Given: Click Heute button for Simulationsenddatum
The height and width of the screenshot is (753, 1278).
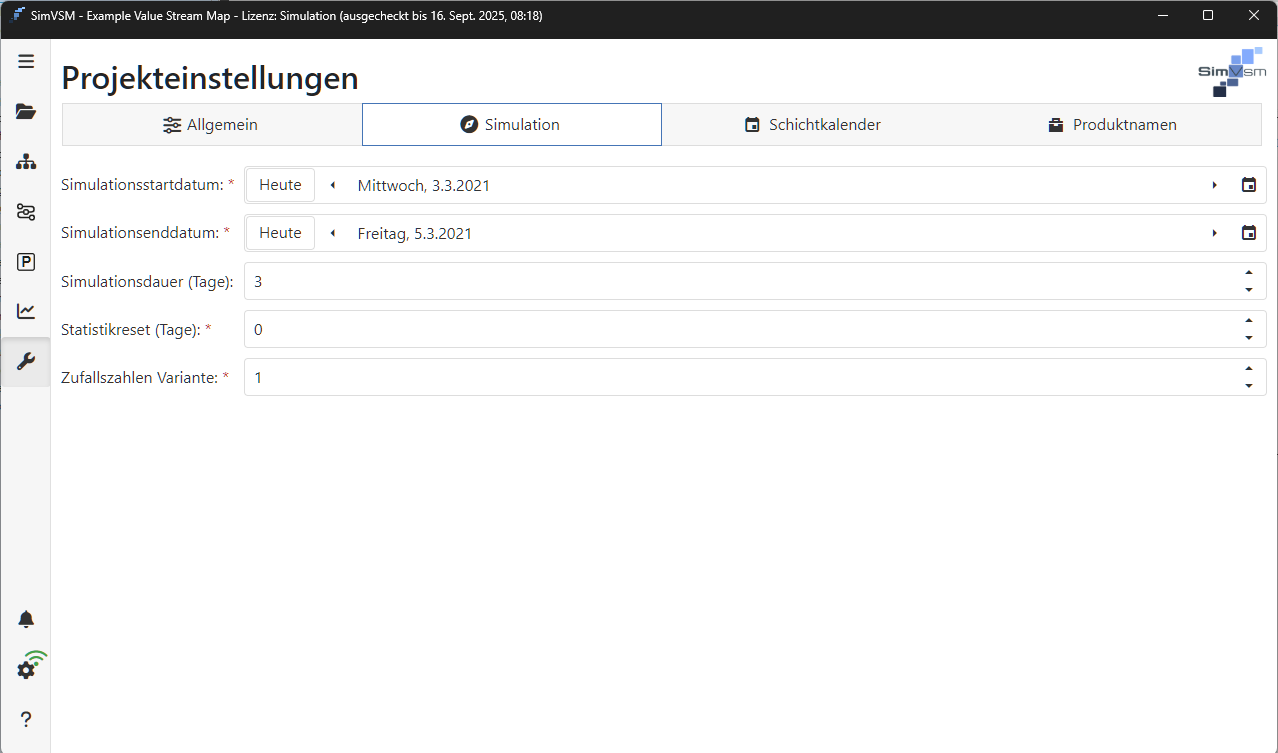Looking at the screenshot, I should [280, 233].
